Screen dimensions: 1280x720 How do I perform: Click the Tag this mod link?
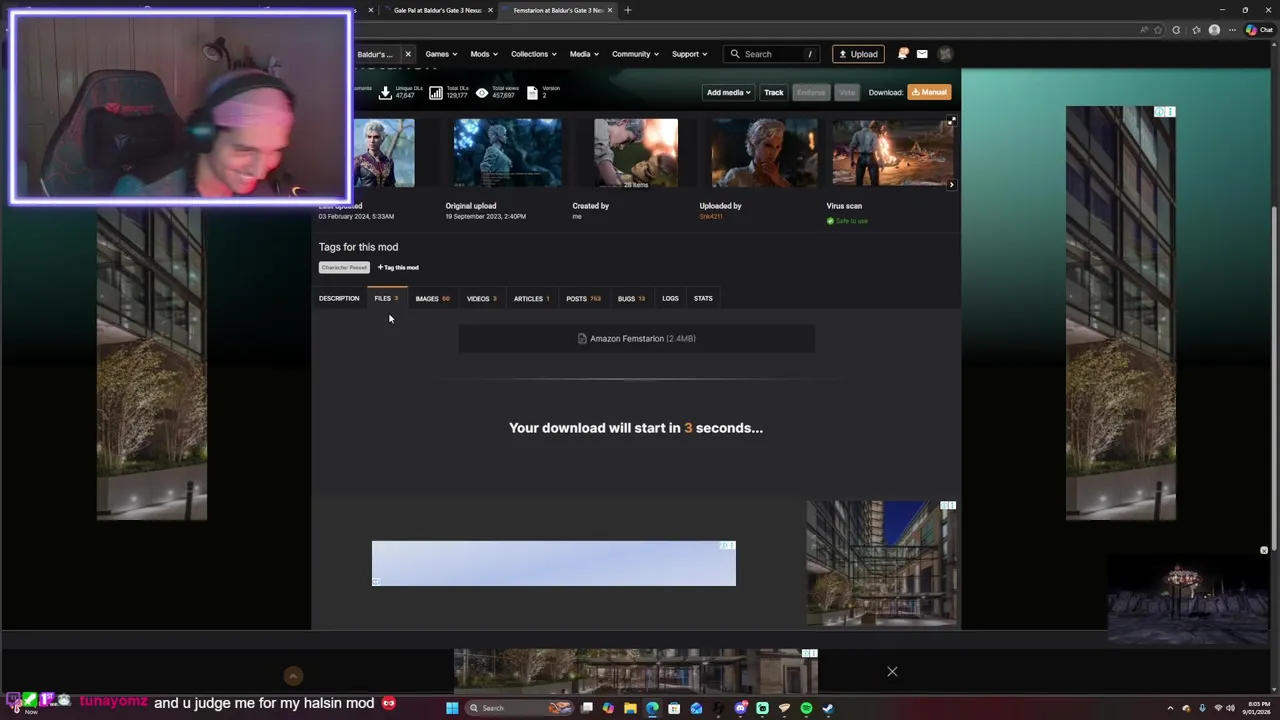pyautogui.click(x=398, y=268)
